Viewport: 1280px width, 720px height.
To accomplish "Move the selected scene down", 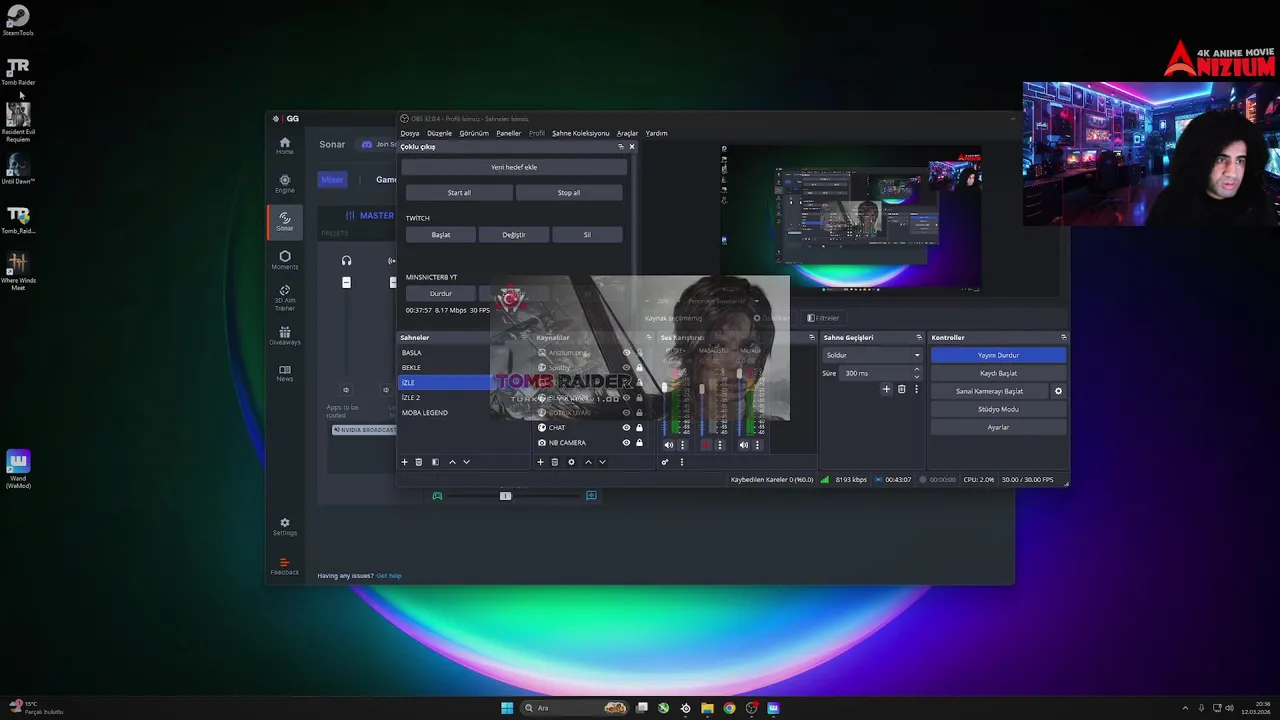I will 466,462.
